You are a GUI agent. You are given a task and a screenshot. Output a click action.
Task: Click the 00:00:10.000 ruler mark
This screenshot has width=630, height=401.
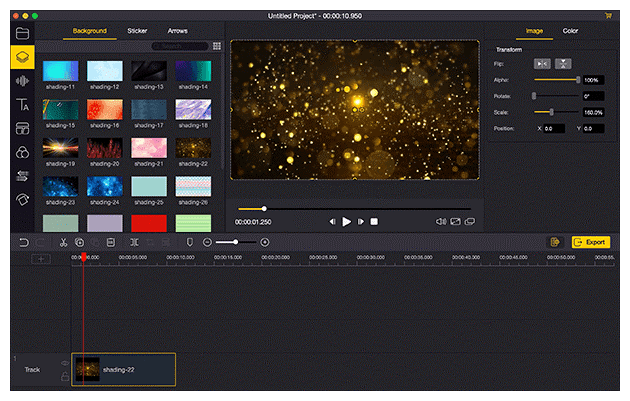[x=180, y=257]
